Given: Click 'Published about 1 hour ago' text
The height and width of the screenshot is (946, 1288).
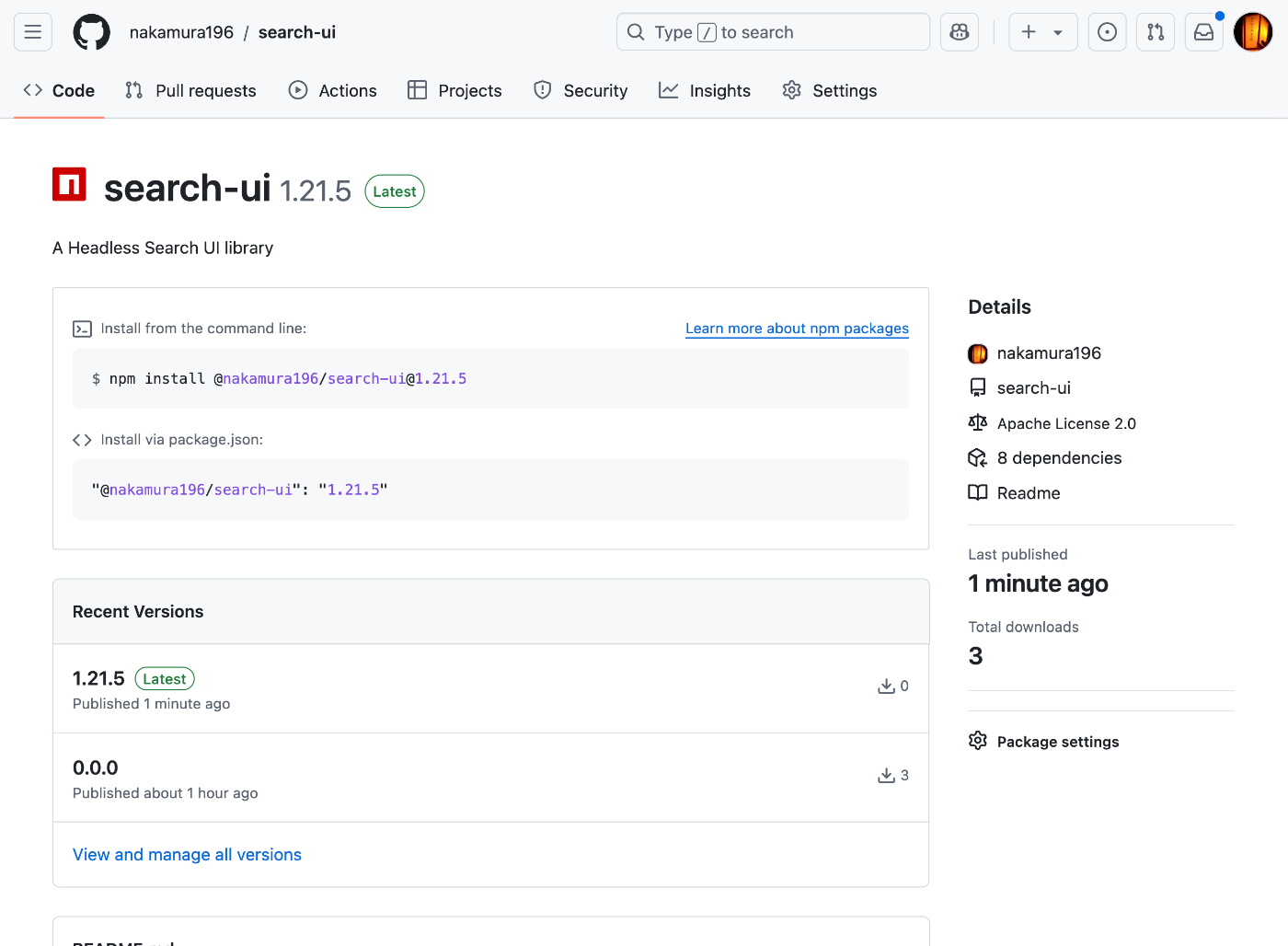Looking at the screenshot, I should pos(166,793).
